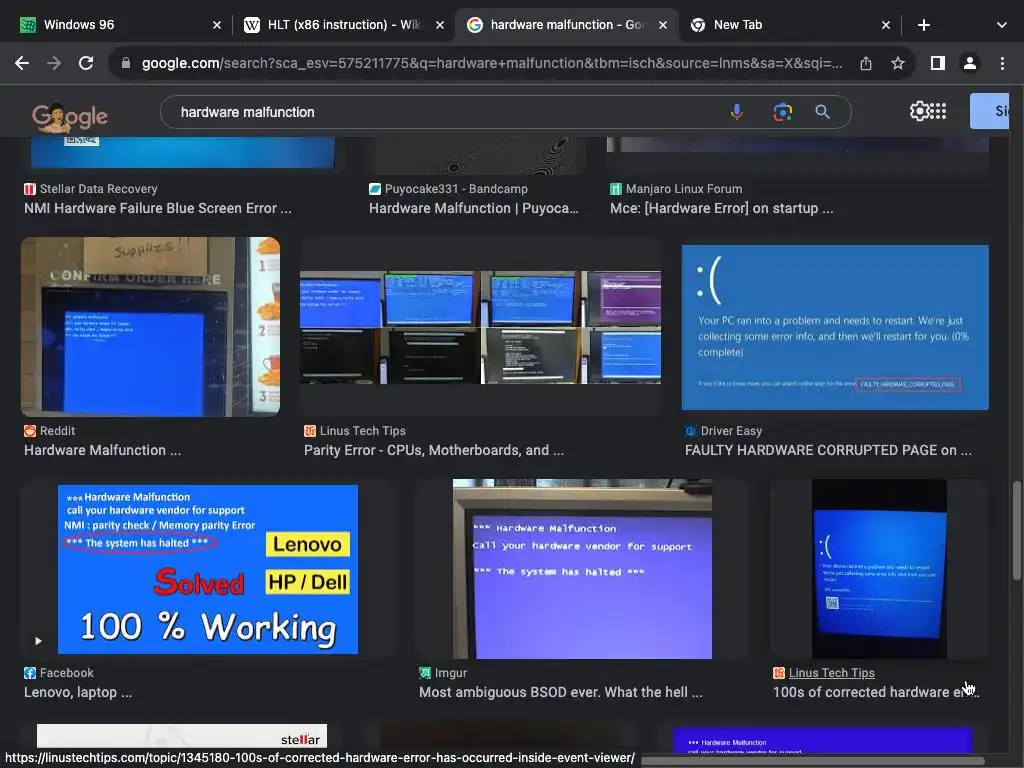Toggle the browser side panel icon
The height and width of the screenshot is (768, 1024).
pyautogui.click(x=938, y=63)
